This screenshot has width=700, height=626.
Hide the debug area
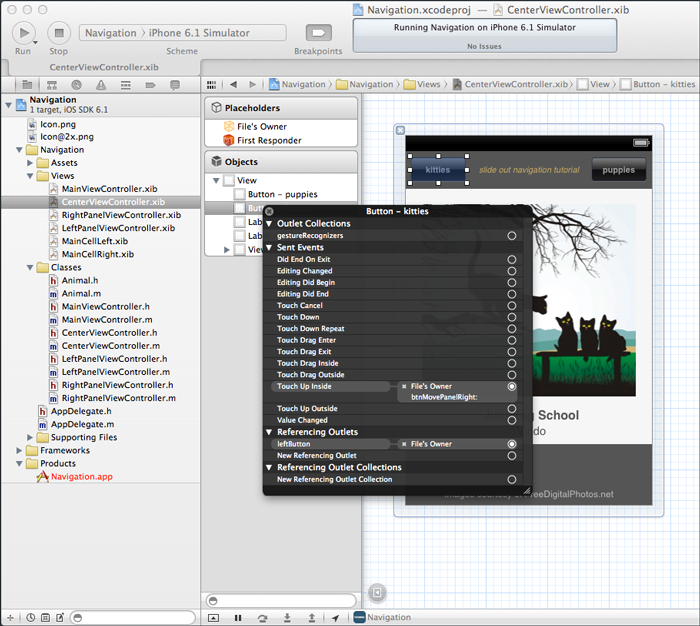213,618
